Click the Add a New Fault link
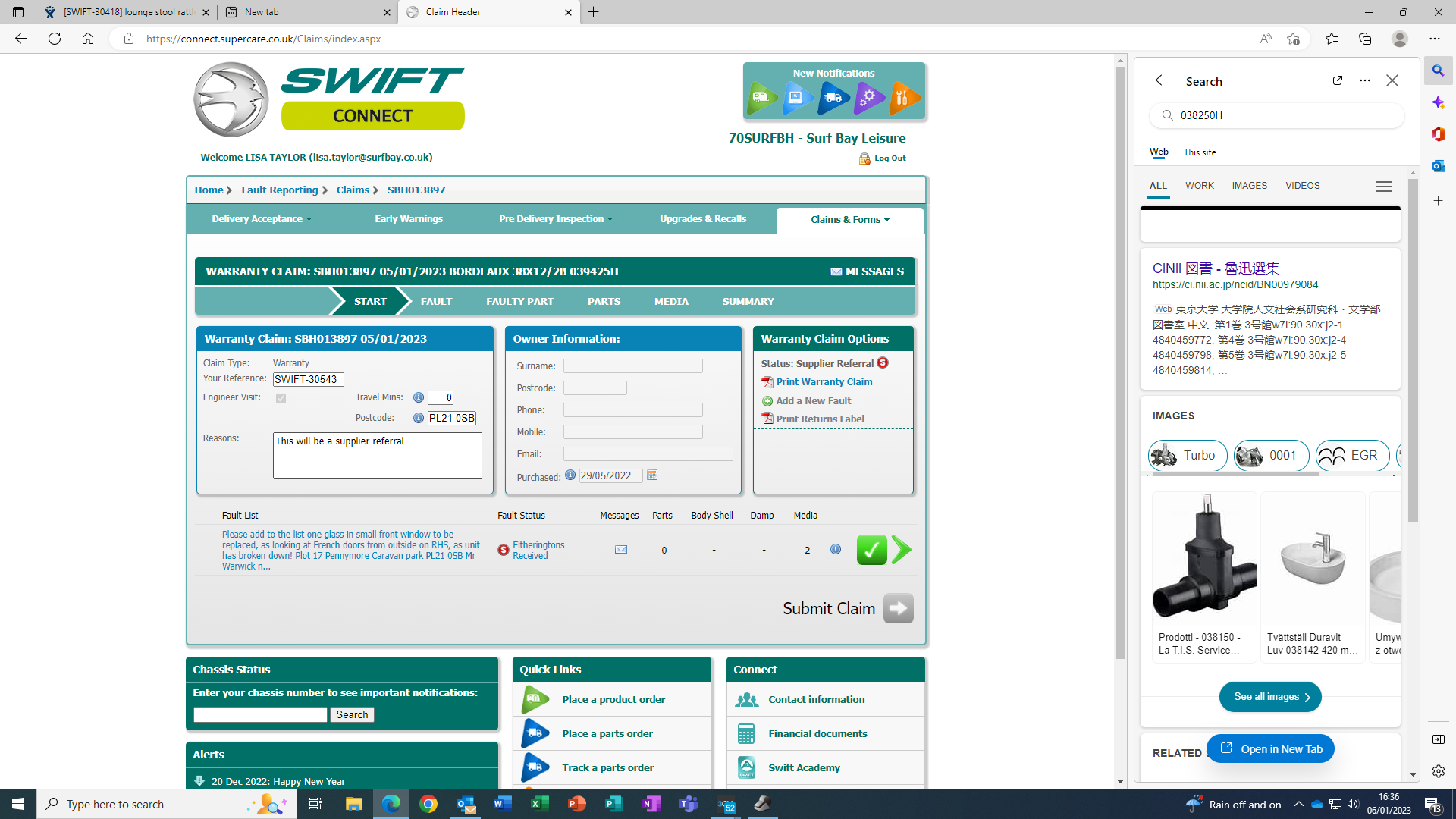The image size is (1456, 819). coord(813,401)
